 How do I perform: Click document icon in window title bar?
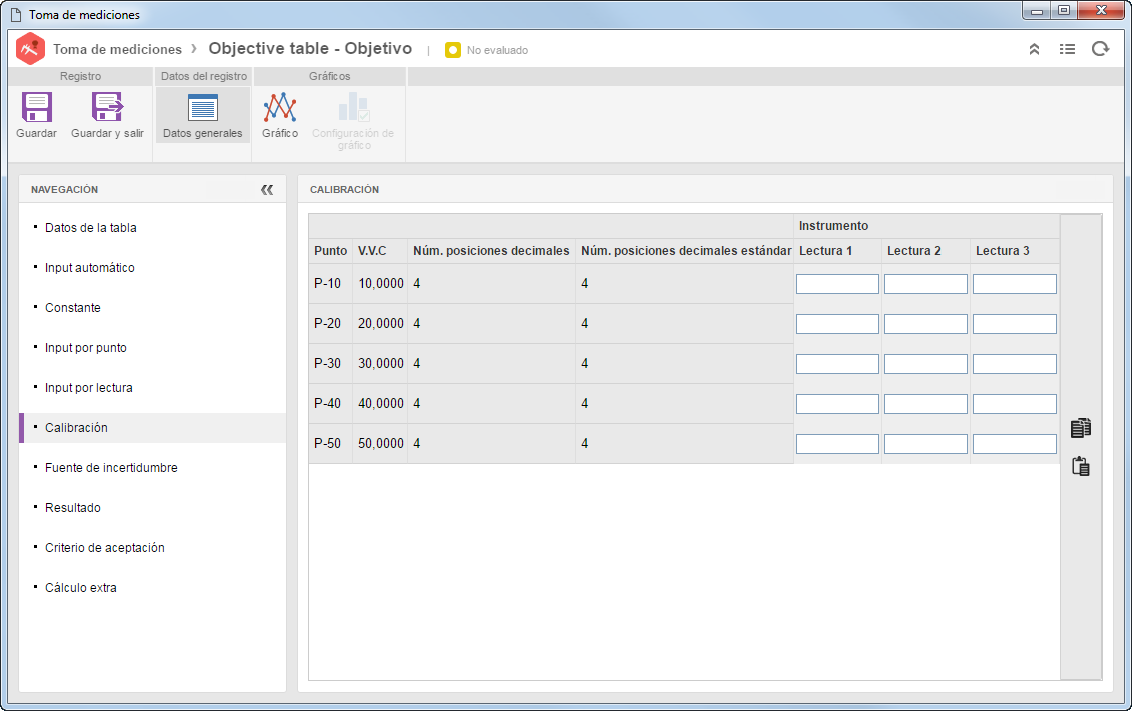[x=16, y=14]
